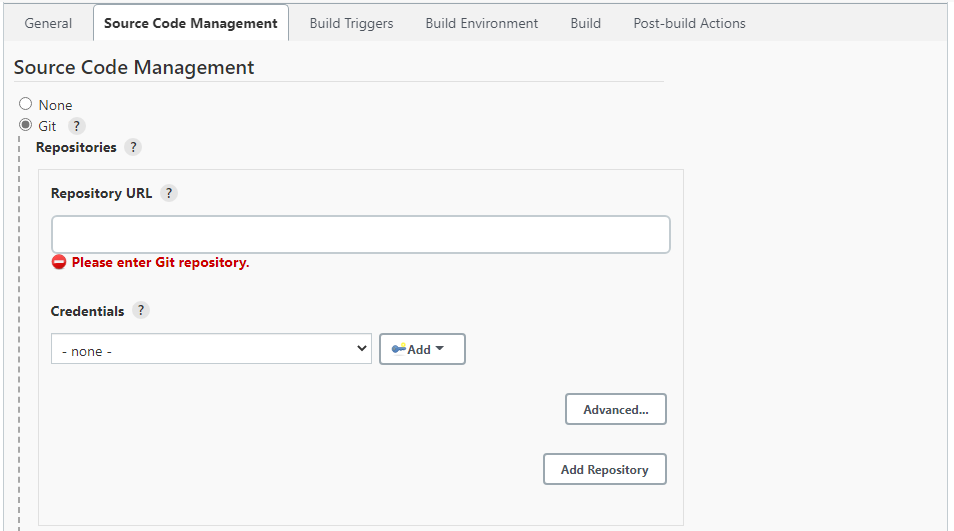Switch to the General tab

tap(48, 23)
